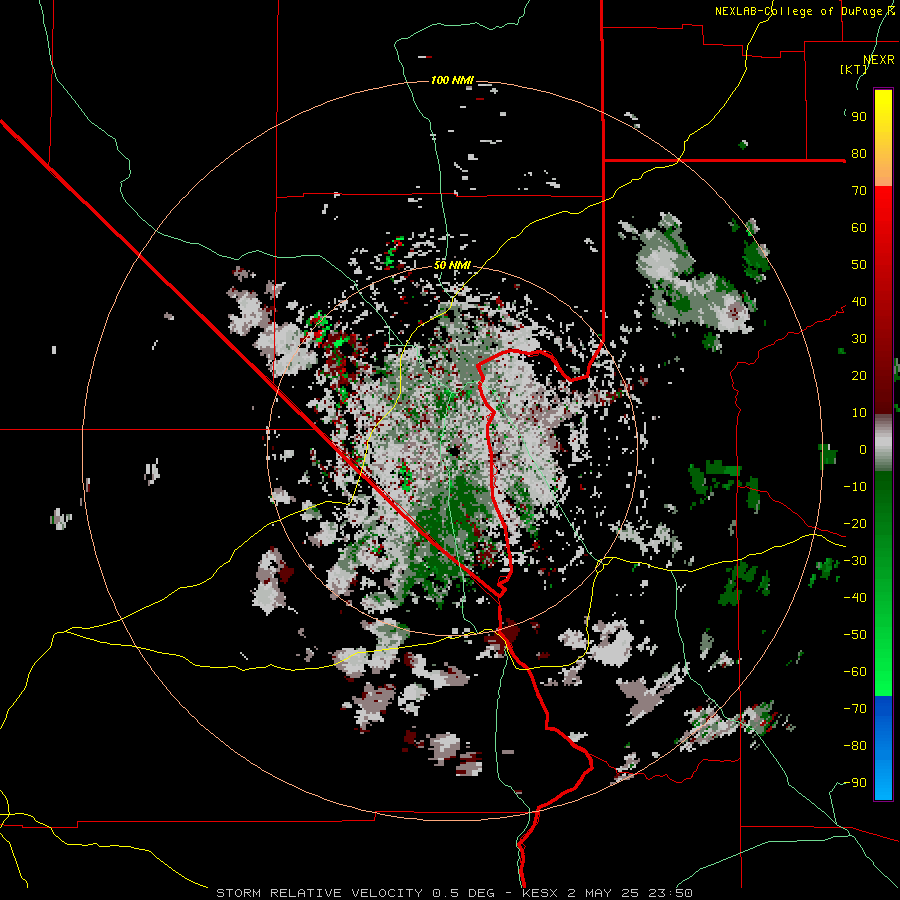Screen dimensions: 900x900
Task: Click the -20 value on the velocity scale
Action: tap(855, 524)
